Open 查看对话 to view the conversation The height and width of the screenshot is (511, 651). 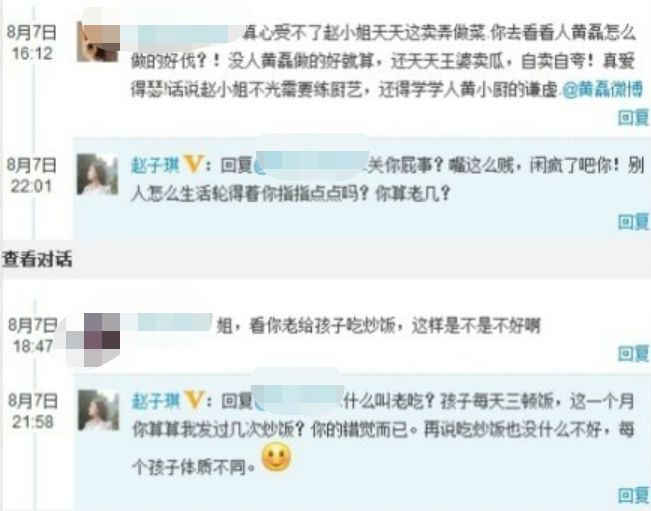point(37,259)
